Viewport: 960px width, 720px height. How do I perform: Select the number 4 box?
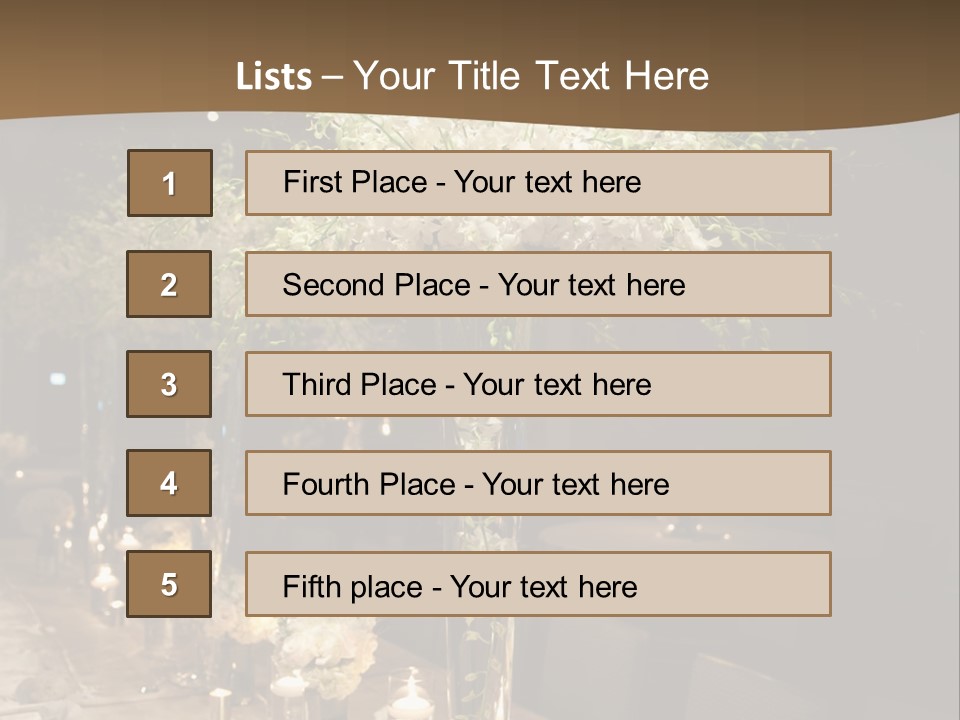(x=169, y=483)
